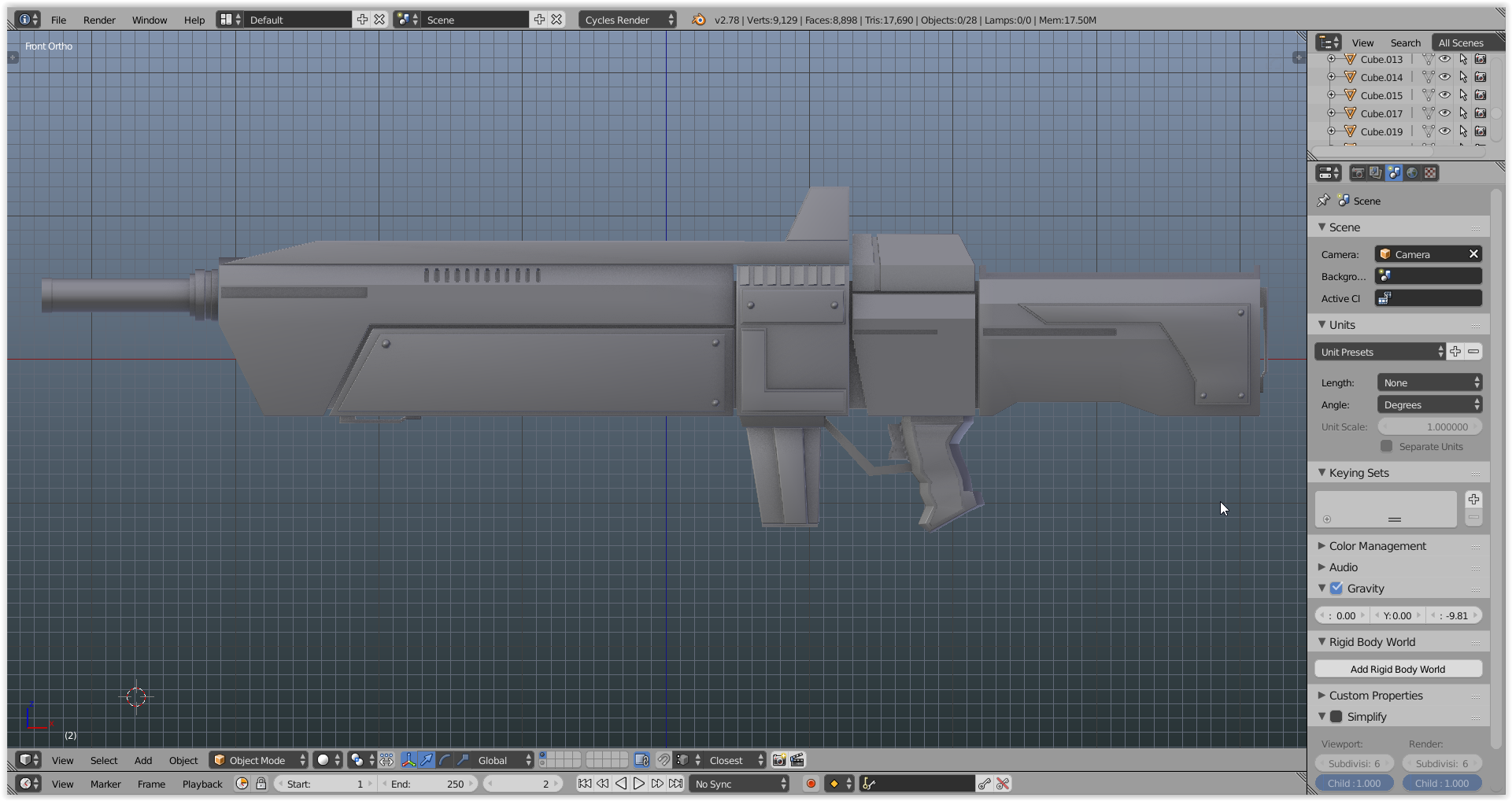Open the Render Layers properties tab
1512x801 pixels.
(x=1376, y=173)
